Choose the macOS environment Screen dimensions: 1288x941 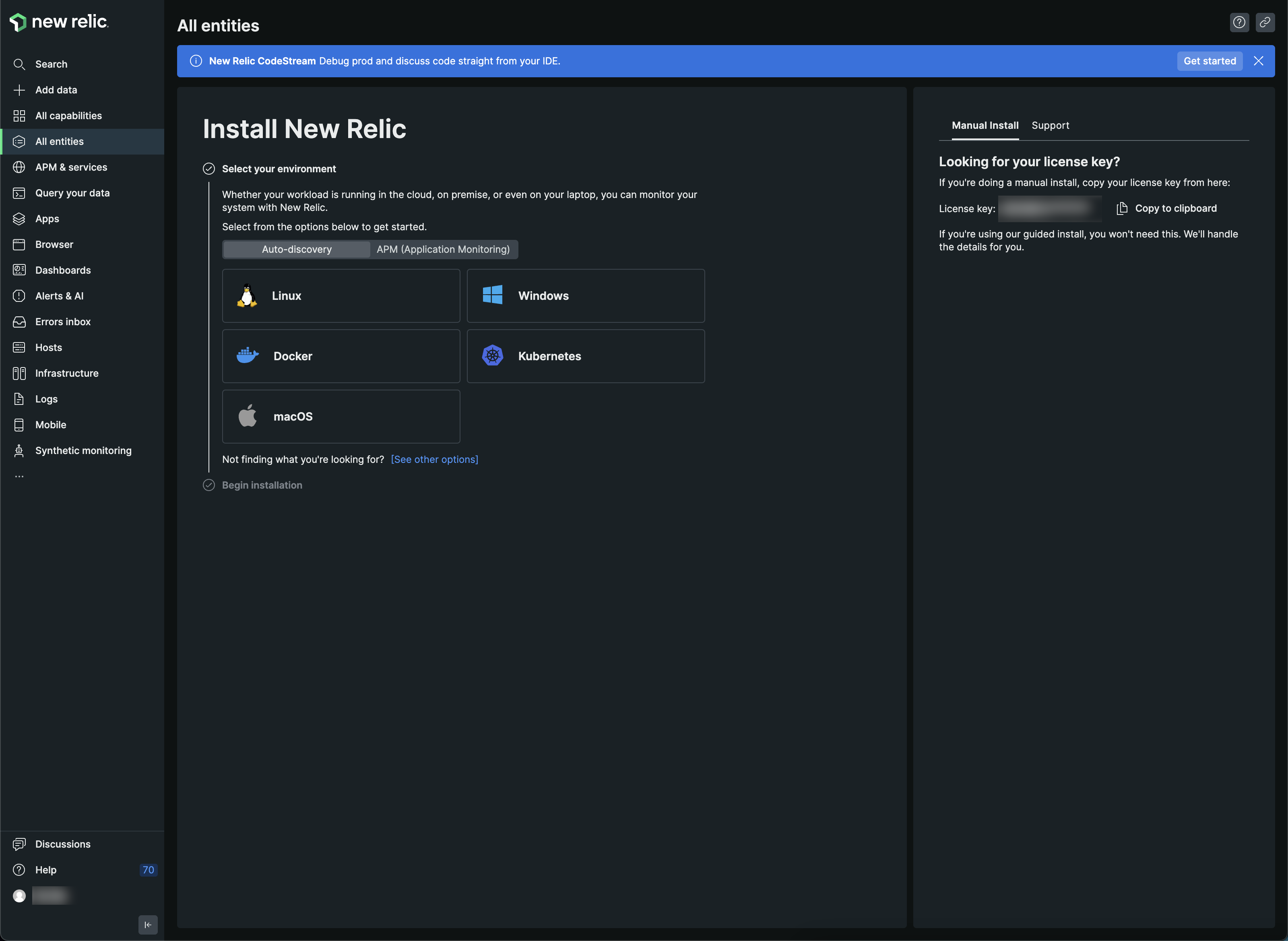[341, 417]
